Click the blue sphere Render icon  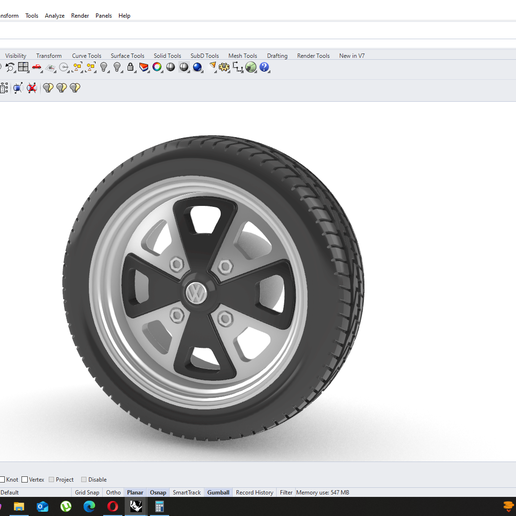pos(197,67)
